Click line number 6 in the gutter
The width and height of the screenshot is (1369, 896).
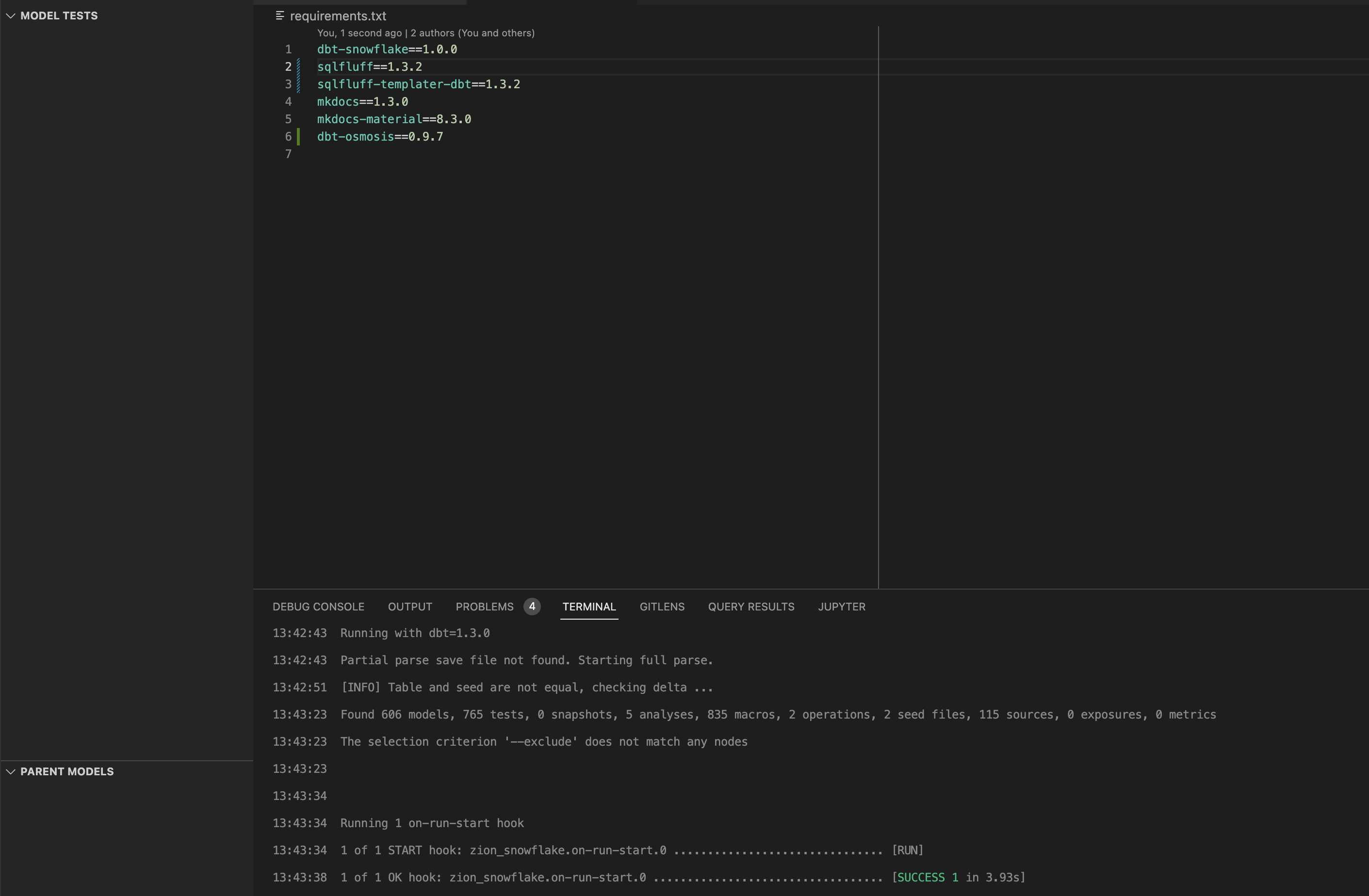click(288, 136)
